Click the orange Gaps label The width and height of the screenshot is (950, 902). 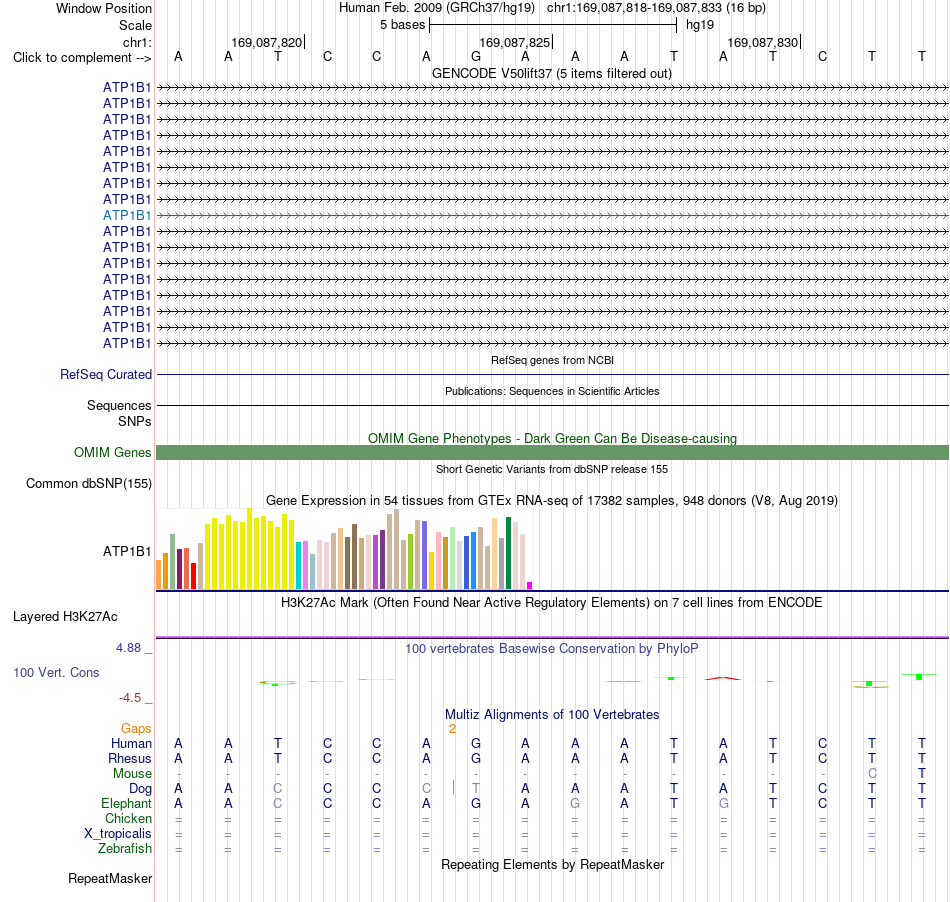[x=136, y=729]
